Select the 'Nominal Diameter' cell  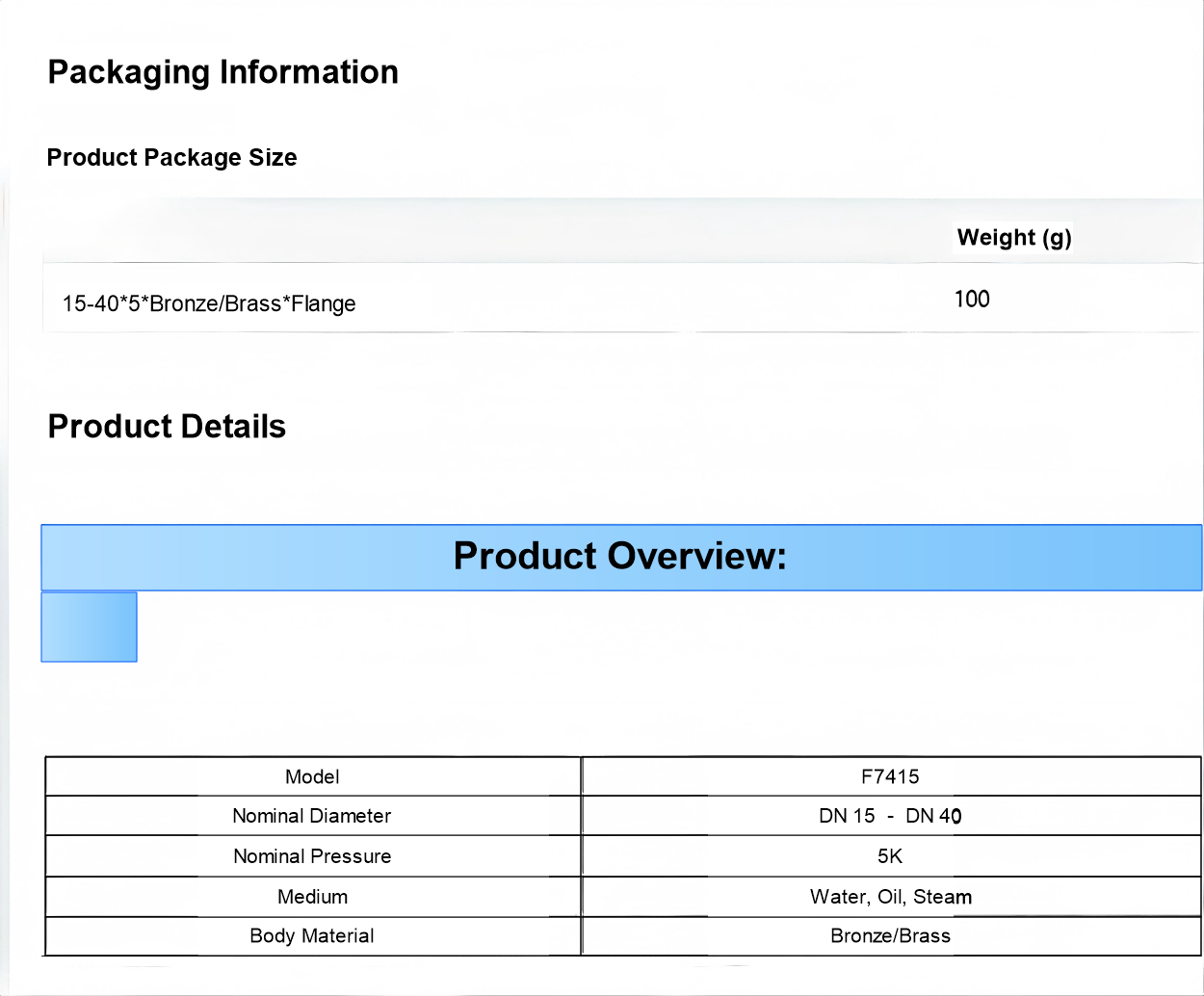pos(313,816)
